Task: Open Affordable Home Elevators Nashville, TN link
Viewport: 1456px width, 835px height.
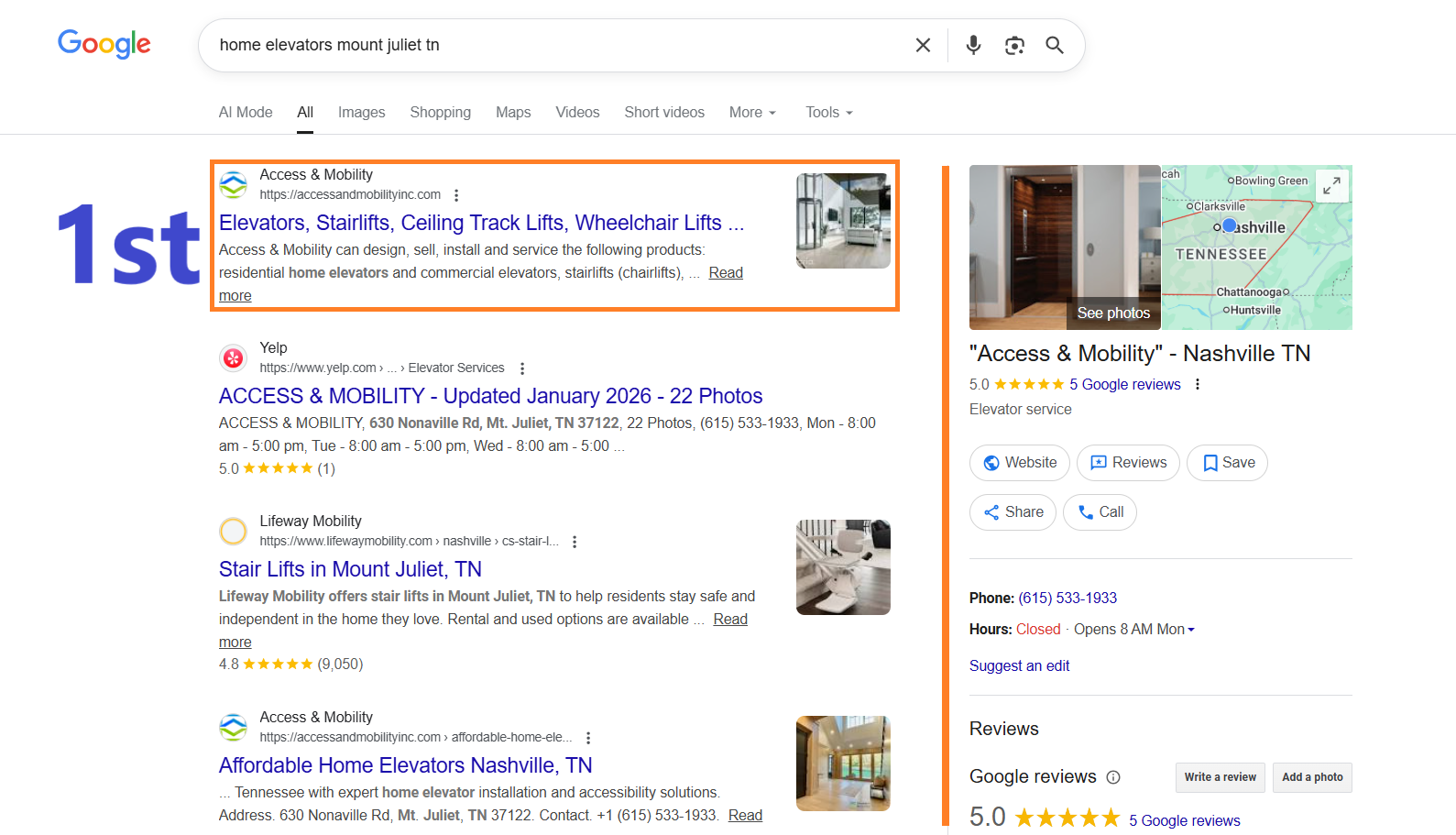Action: [x=405, y=765]
